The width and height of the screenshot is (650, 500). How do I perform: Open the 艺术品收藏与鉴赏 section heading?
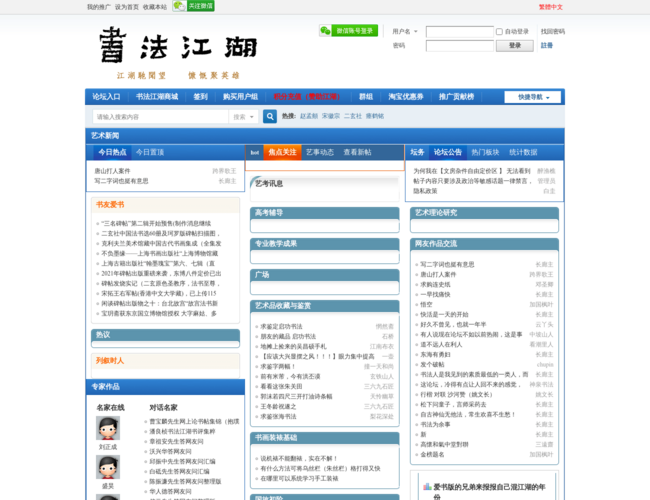[283, 306]
